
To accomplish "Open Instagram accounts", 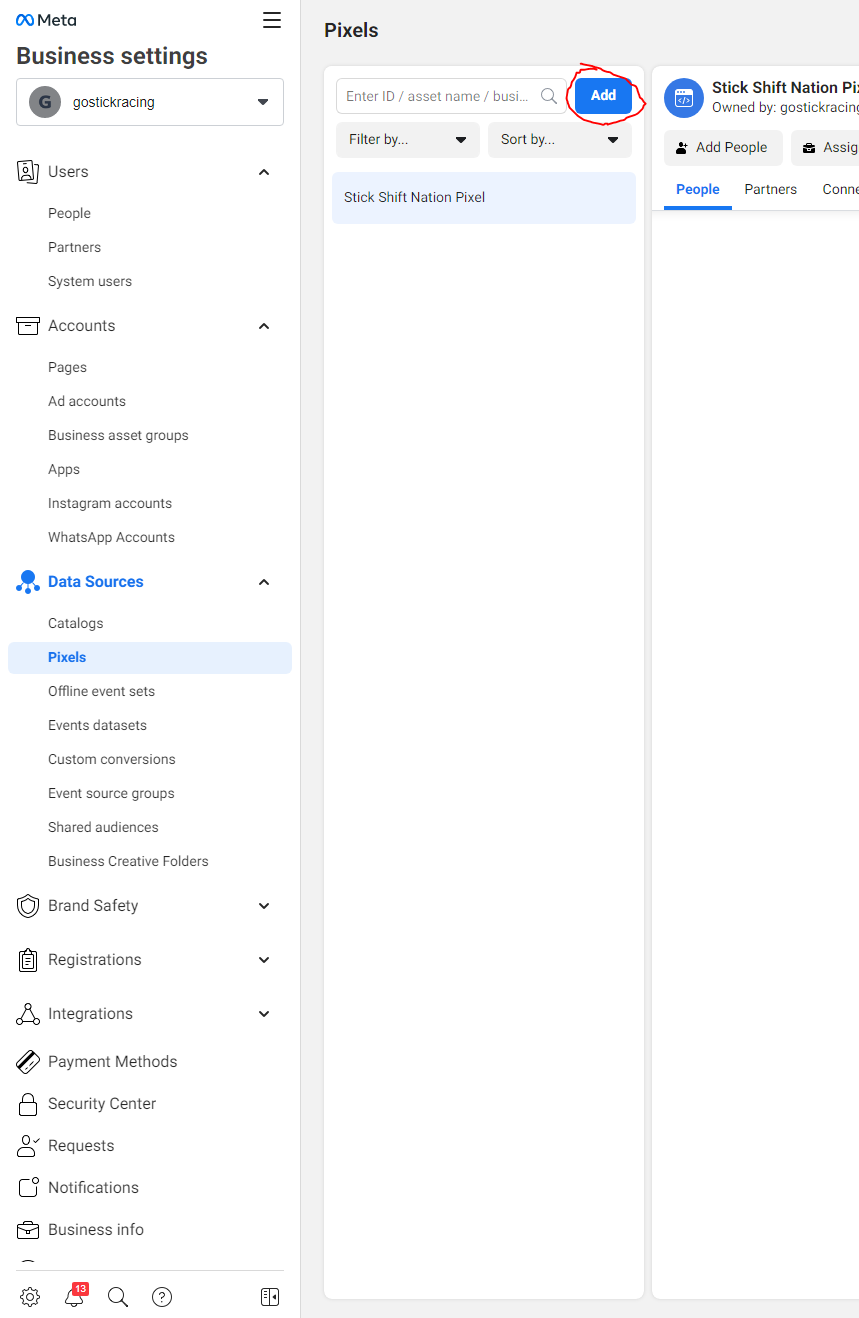I will coord(110,504).
